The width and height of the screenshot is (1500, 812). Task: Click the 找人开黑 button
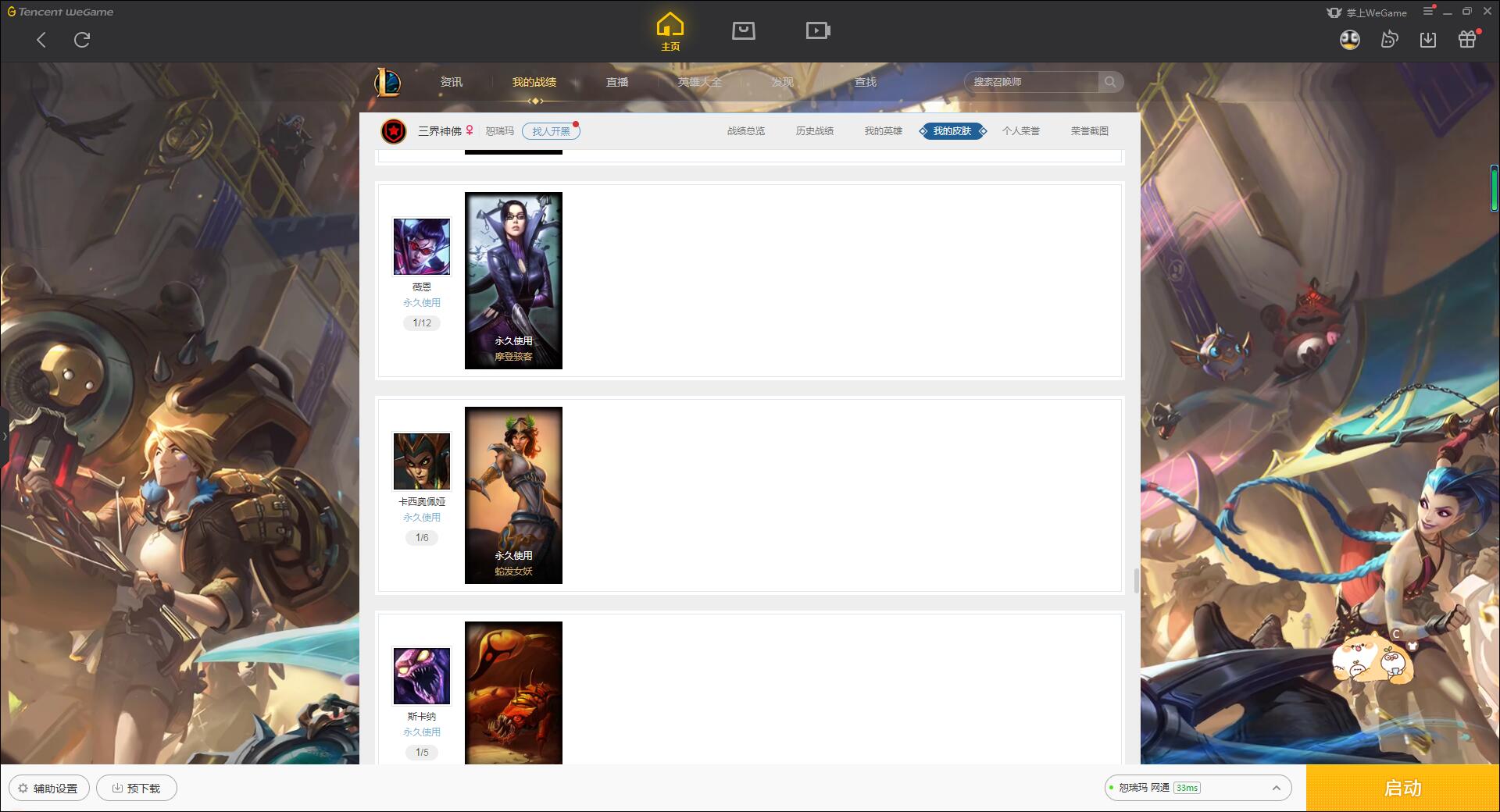552,131
